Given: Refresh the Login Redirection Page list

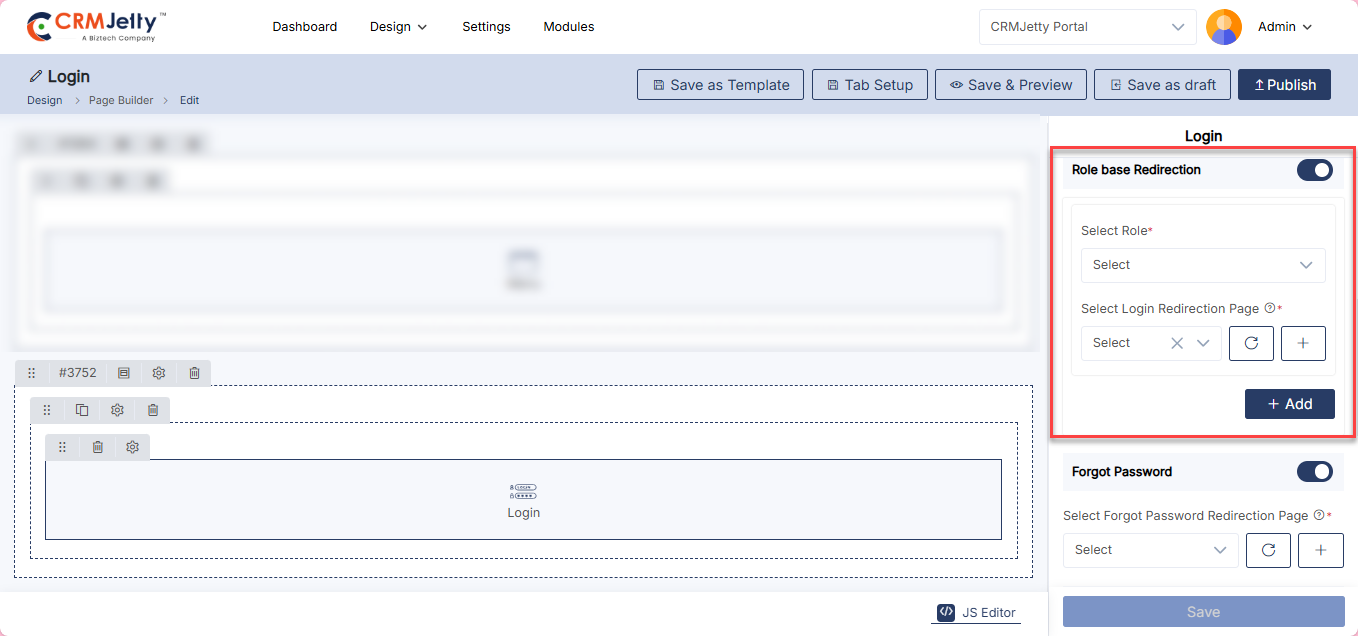Looking at the screenshot, I should tap(1251, 343).
